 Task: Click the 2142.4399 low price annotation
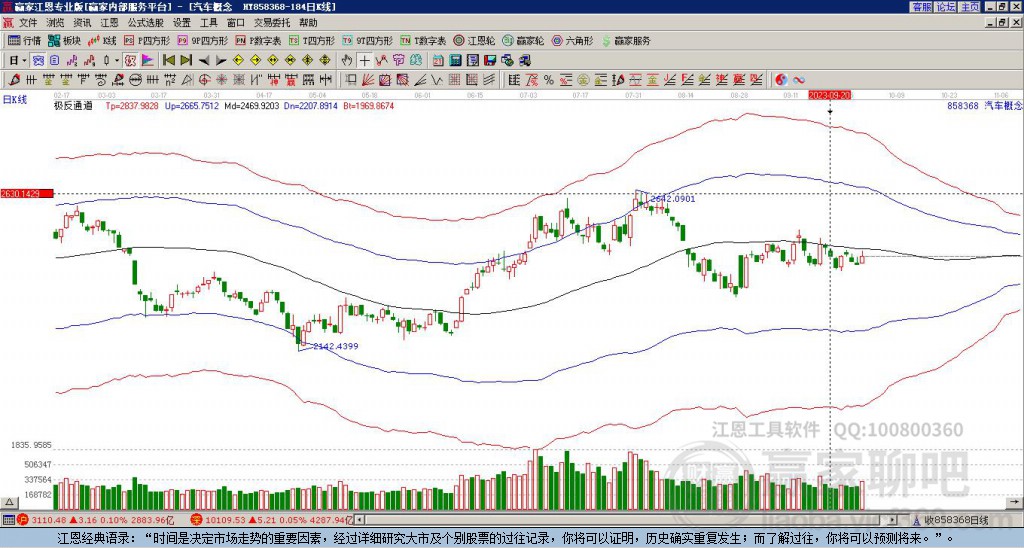click(336, 346)
